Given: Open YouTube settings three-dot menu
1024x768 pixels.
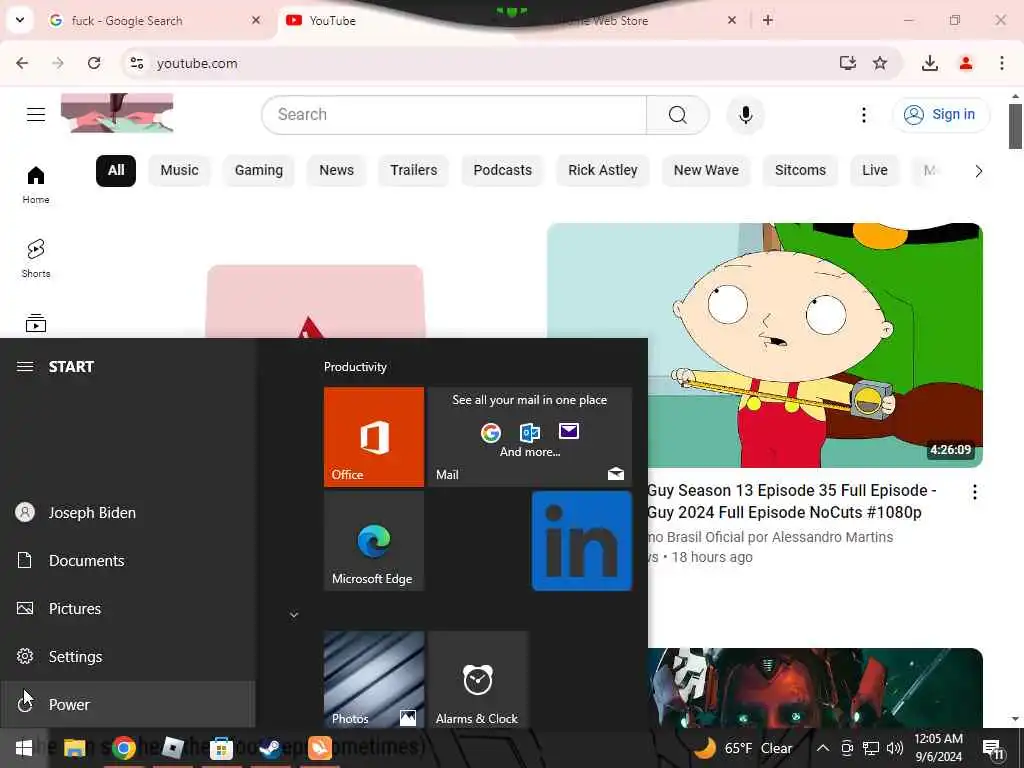Looking at the screenshot, I should [x=863, y=115].
